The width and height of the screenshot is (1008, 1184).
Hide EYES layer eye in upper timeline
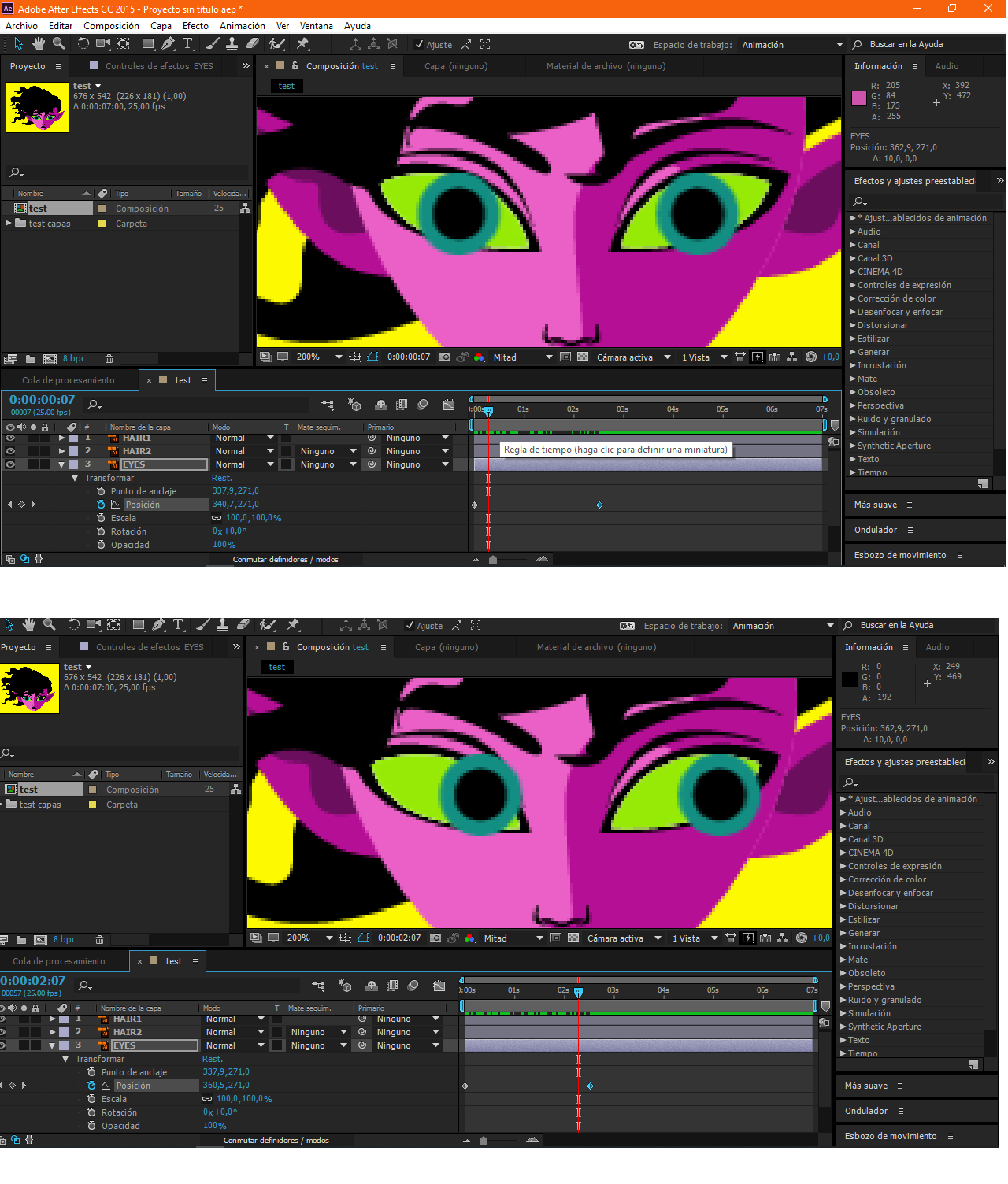point(10,464)
